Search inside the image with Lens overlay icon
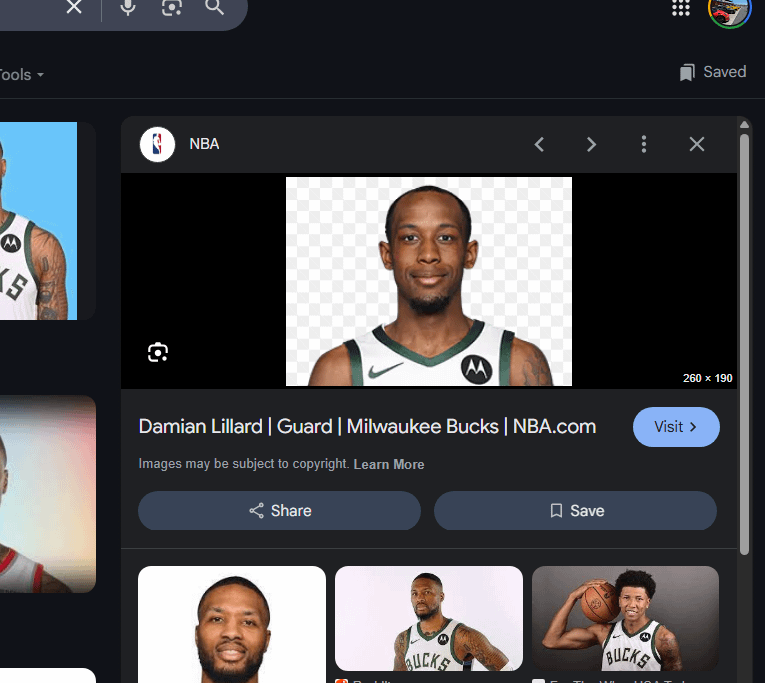Viewport: 765px width, 683px height. (x=158, y=352)
